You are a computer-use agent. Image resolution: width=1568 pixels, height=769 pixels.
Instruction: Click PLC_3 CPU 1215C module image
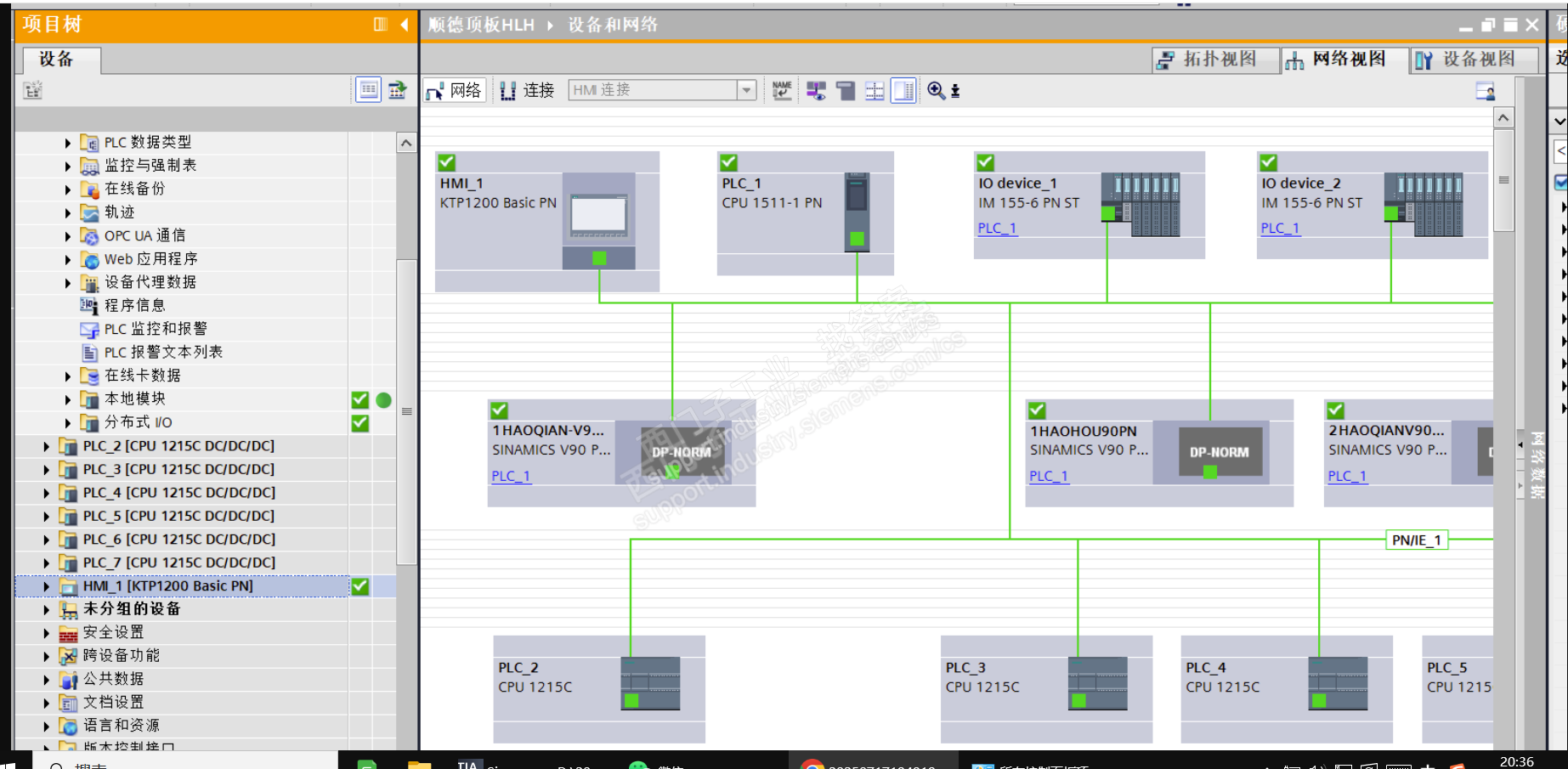point(1098,683)
